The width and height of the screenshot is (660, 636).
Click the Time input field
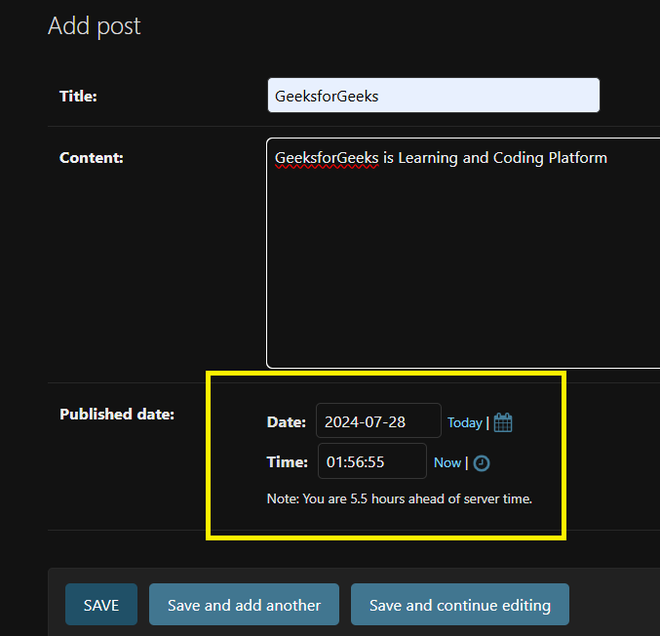coord(372,461)
